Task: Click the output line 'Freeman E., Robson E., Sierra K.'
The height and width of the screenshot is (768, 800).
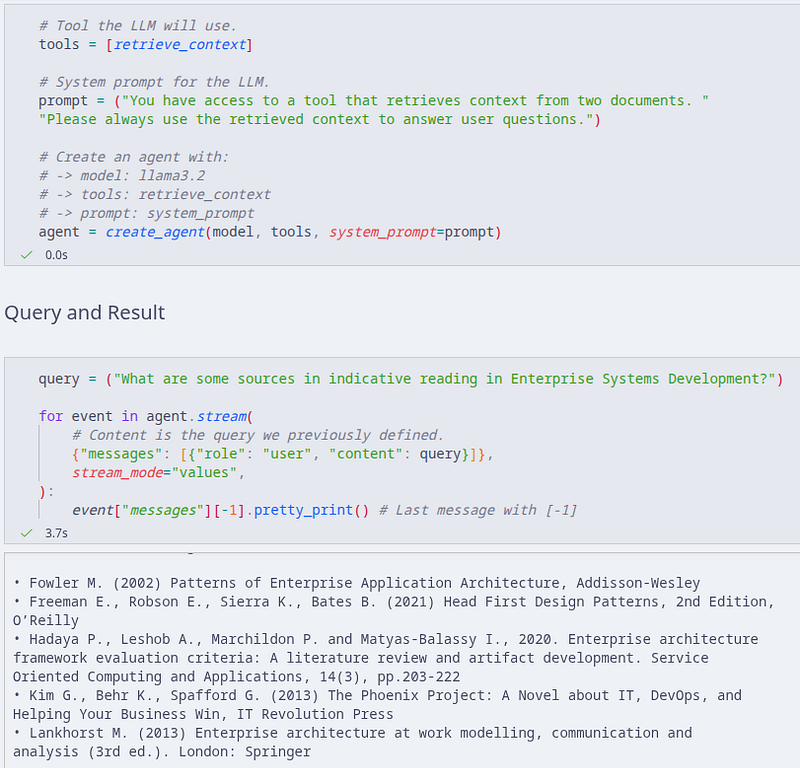Action: (394, 602)
